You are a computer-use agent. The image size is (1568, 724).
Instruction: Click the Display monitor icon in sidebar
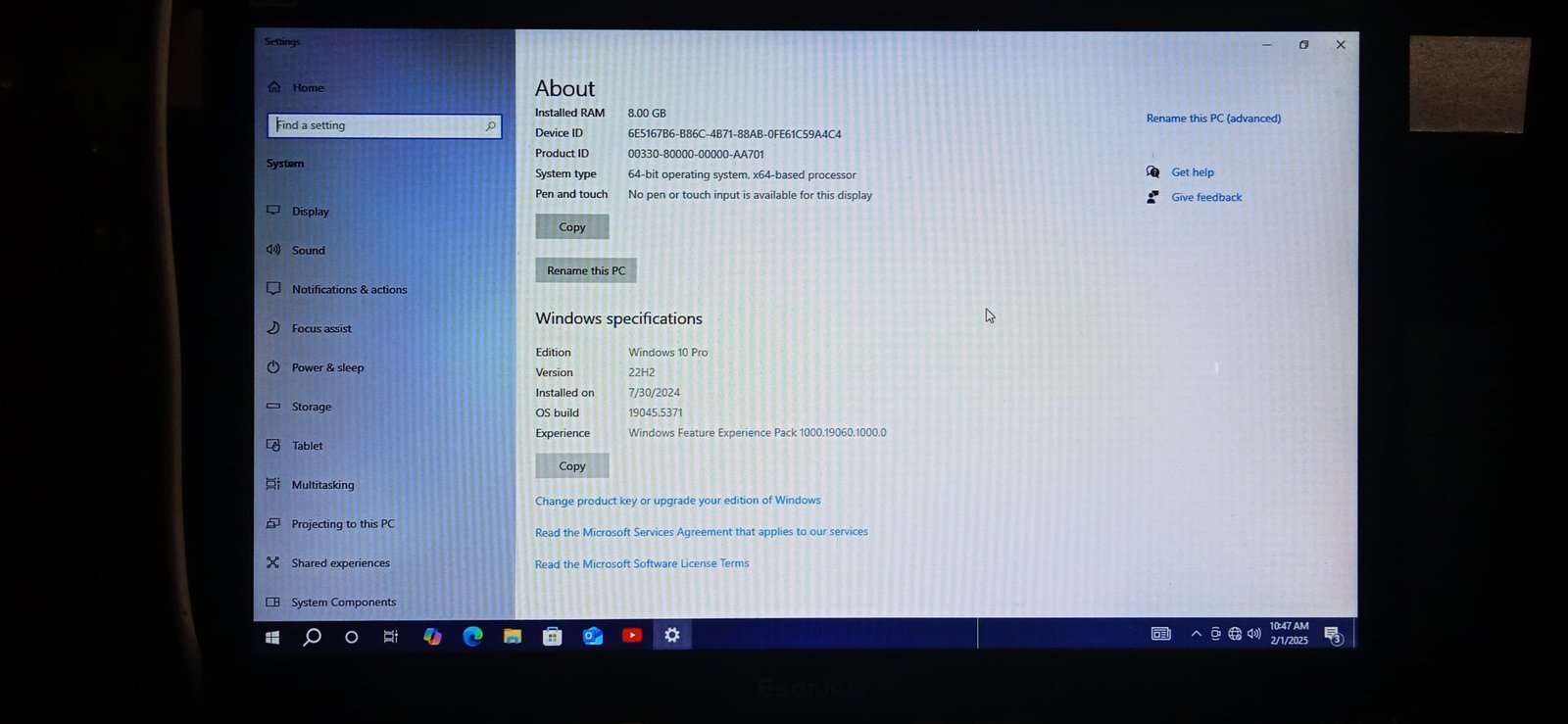pyautogui.click(x=273, y=211)
